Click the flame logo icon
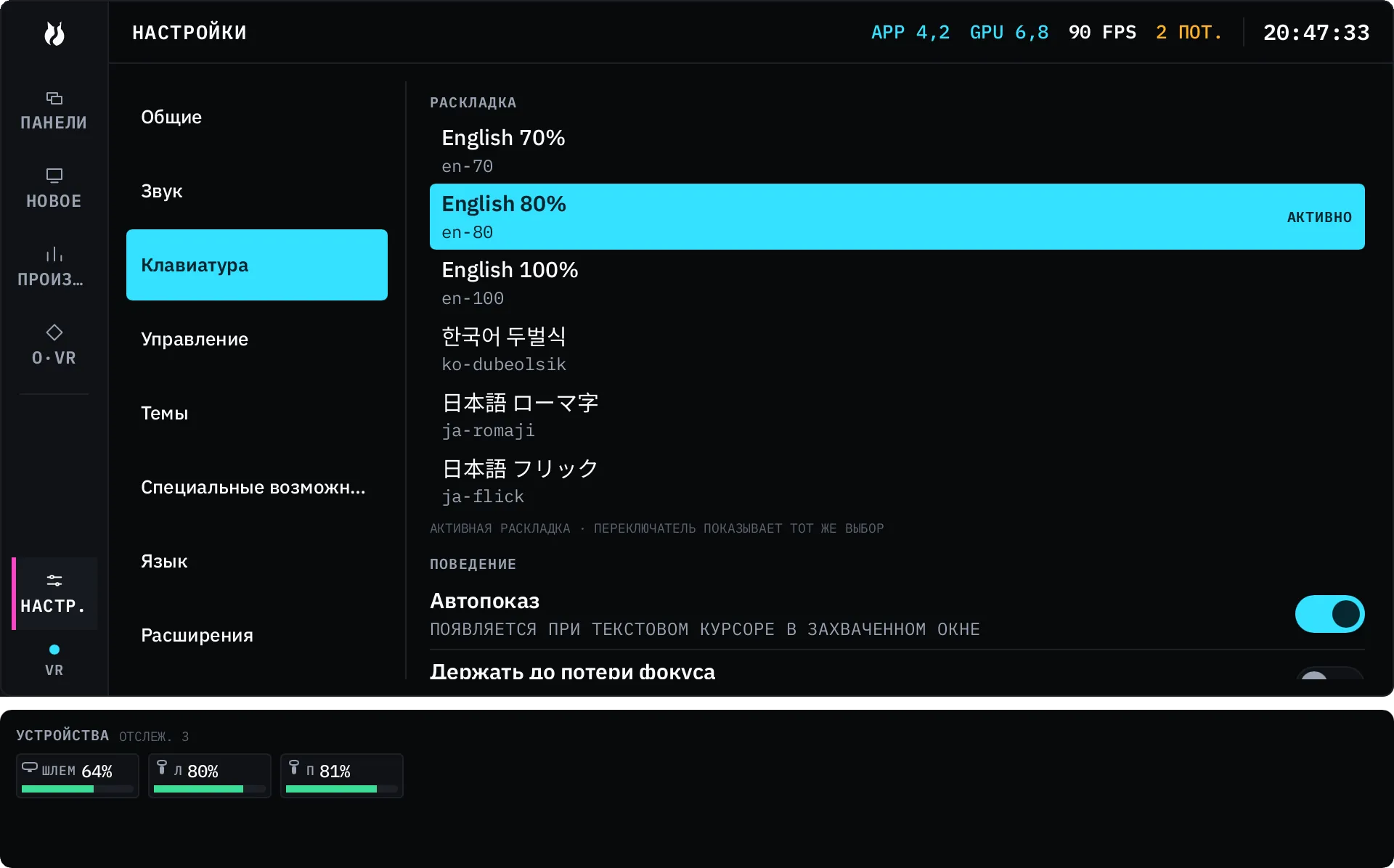Image resolution: width=1394 pixels, height=868 pixels. 54,33
